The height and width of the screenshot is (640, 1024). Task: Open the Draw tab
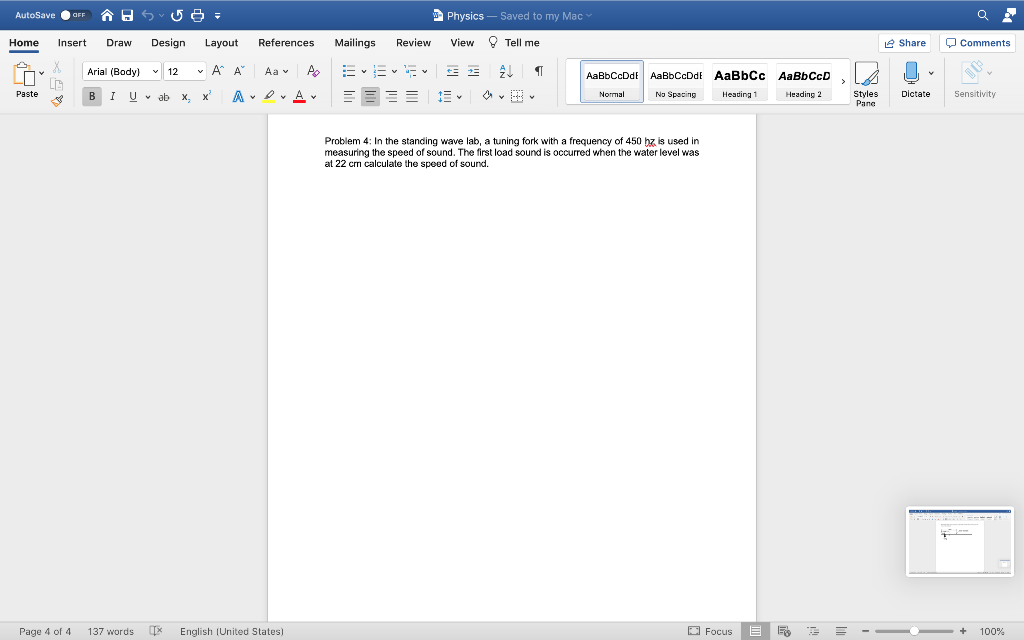pos(119,42)
